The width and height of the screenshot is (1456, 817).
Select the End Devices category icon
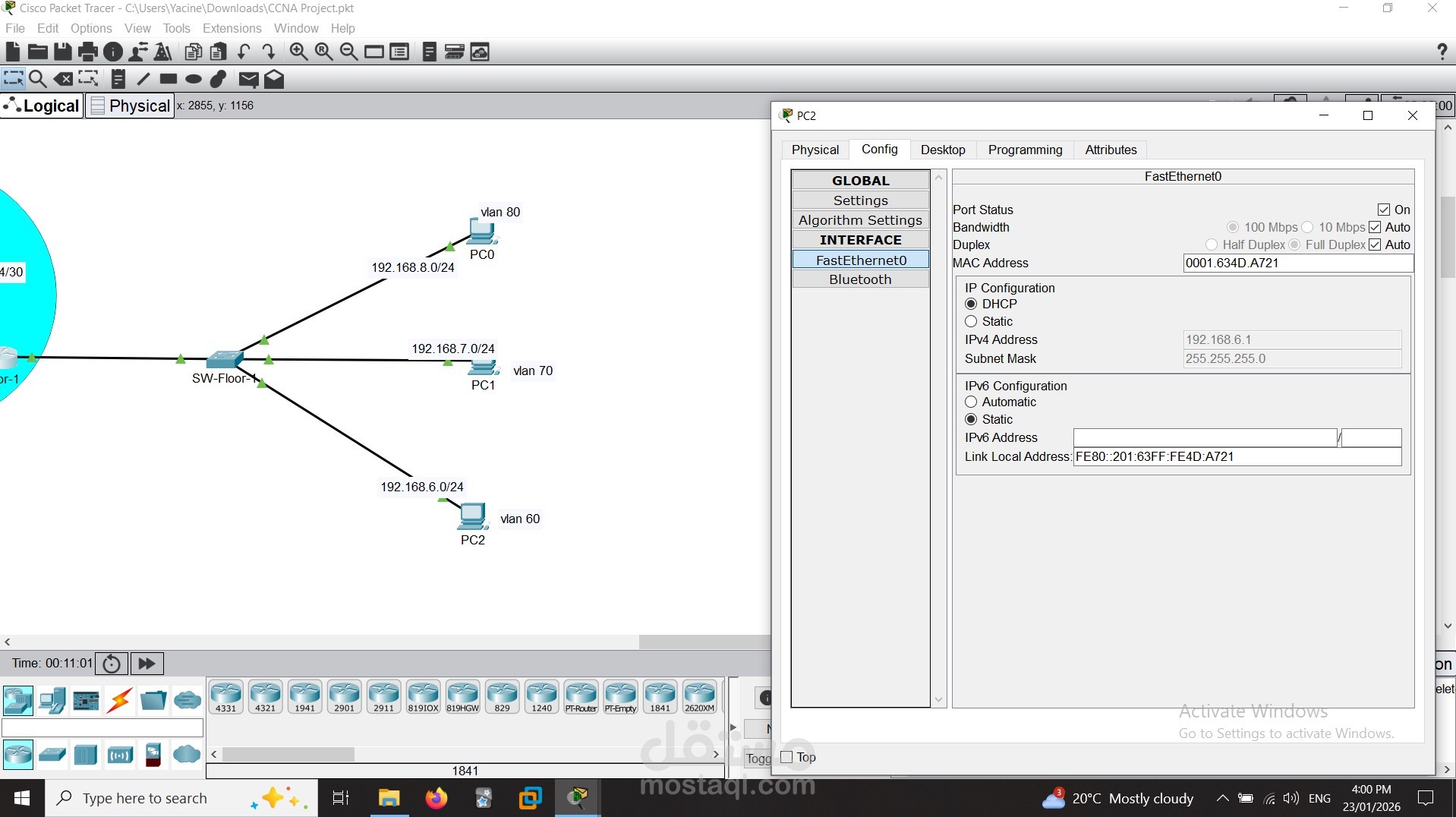(x=52, y=700)
